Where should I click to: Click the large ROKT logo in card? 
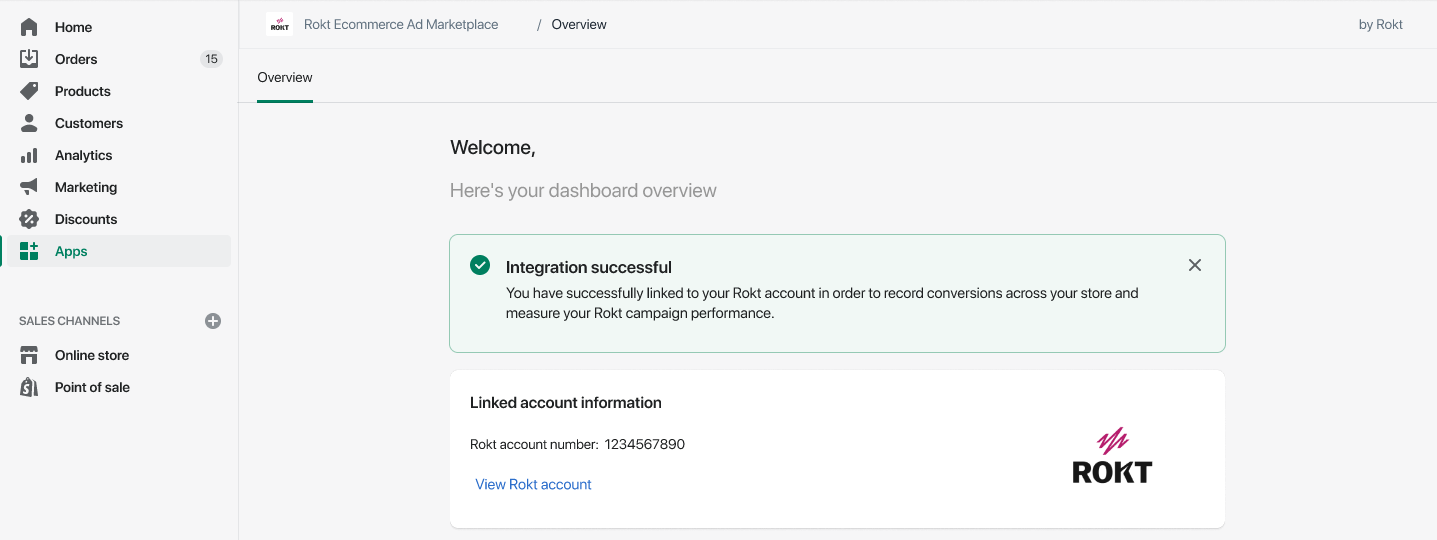pyautogui.click(x=1112, y=456)
